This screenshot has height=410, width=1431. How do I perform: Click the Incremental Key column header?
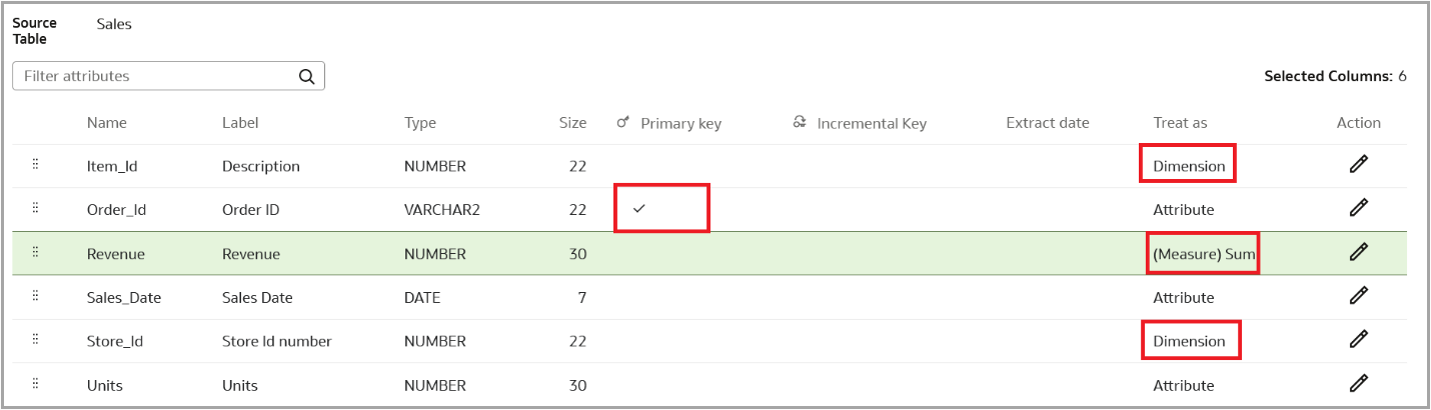coord(871,123)
